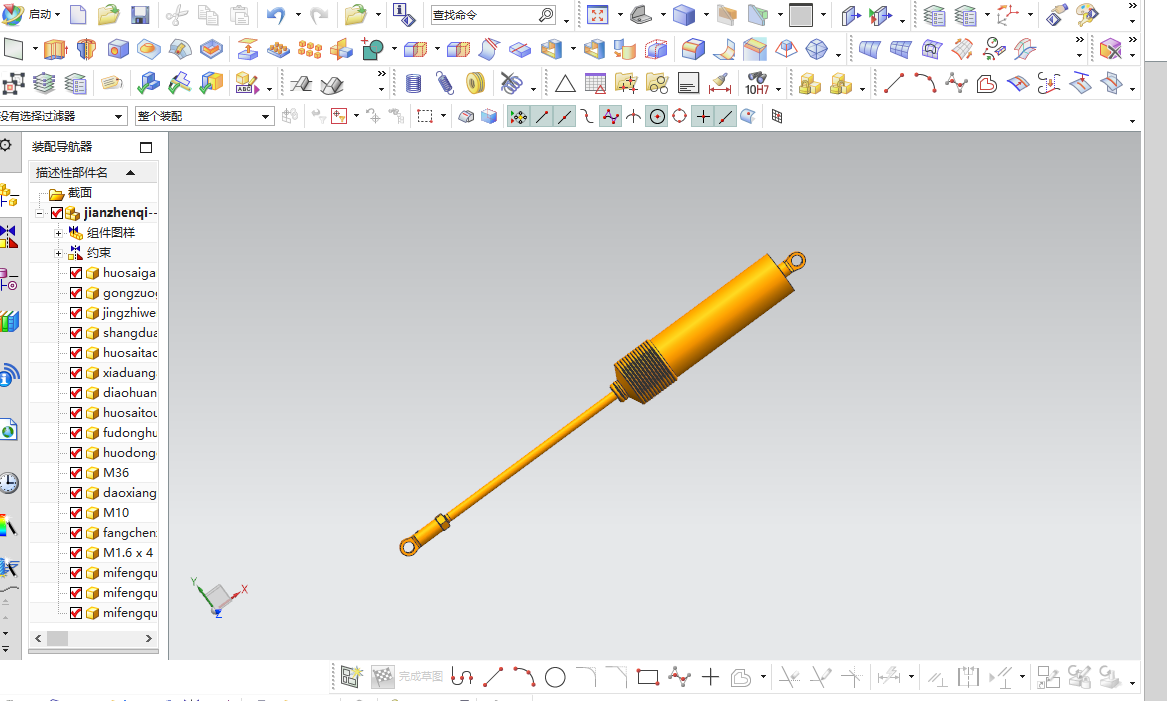Open the undo history dropdown arrow

pos(298,14)
